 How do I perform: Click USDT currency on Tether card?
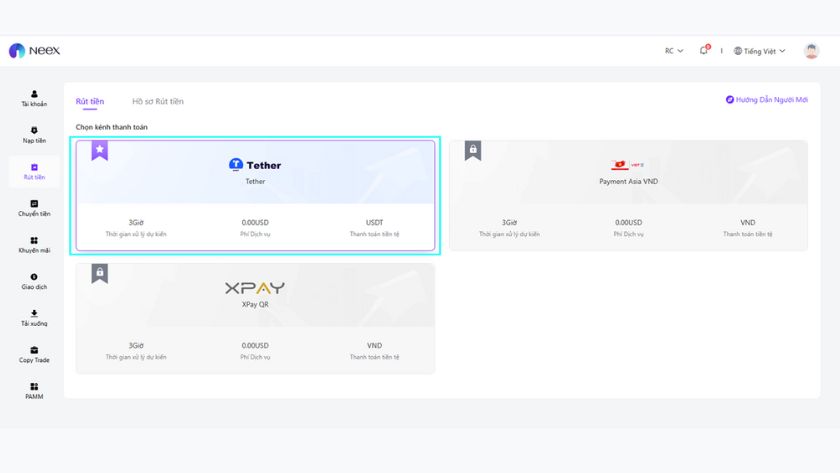[374, 222]
